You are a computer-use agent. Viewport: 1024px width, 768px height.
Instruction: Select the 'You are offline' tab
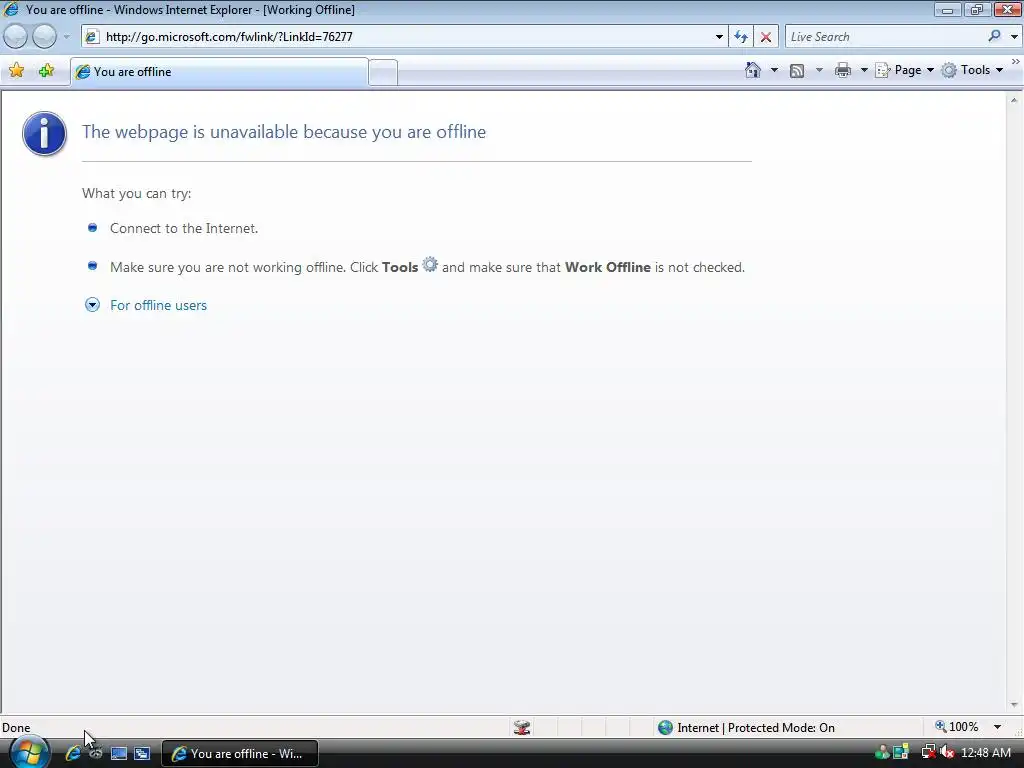tap(219, 72)
